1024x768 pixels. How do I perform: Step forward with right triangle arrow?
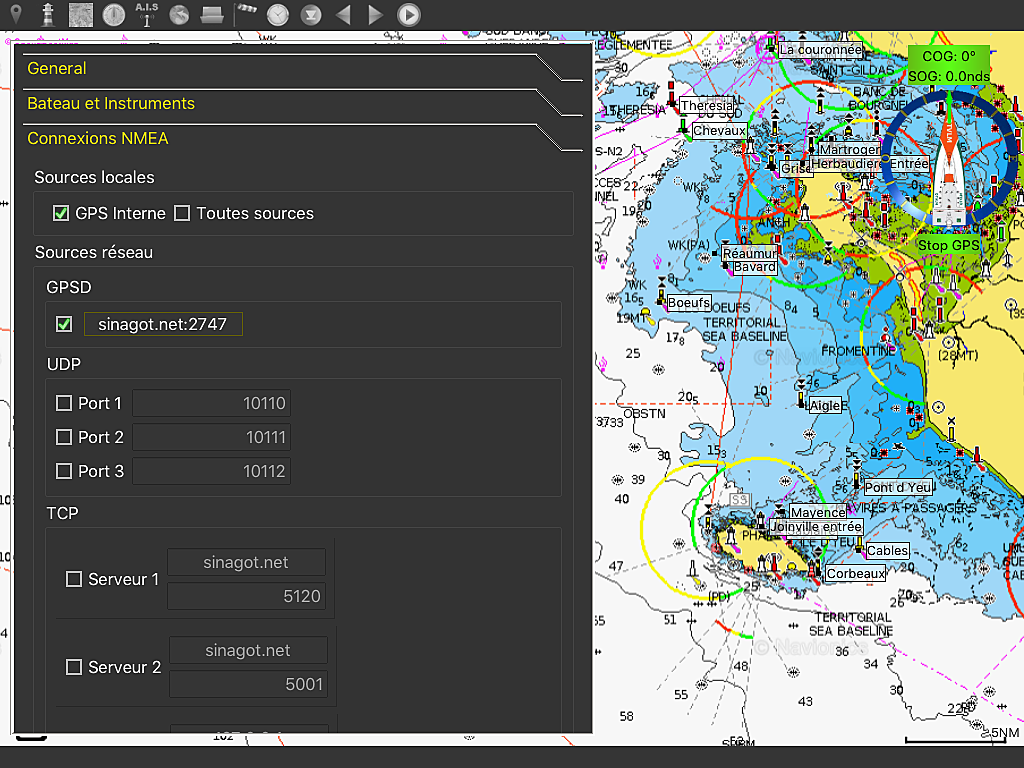[x=376, y=14]
